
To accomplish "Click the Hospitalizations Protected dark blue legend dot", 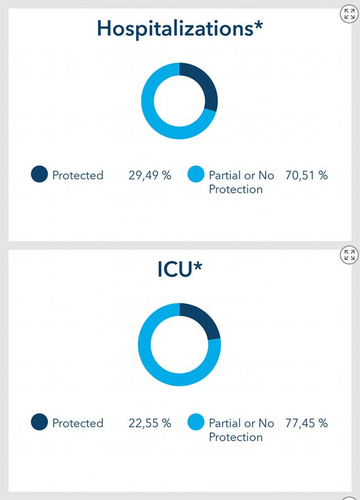I will point(39,174).
